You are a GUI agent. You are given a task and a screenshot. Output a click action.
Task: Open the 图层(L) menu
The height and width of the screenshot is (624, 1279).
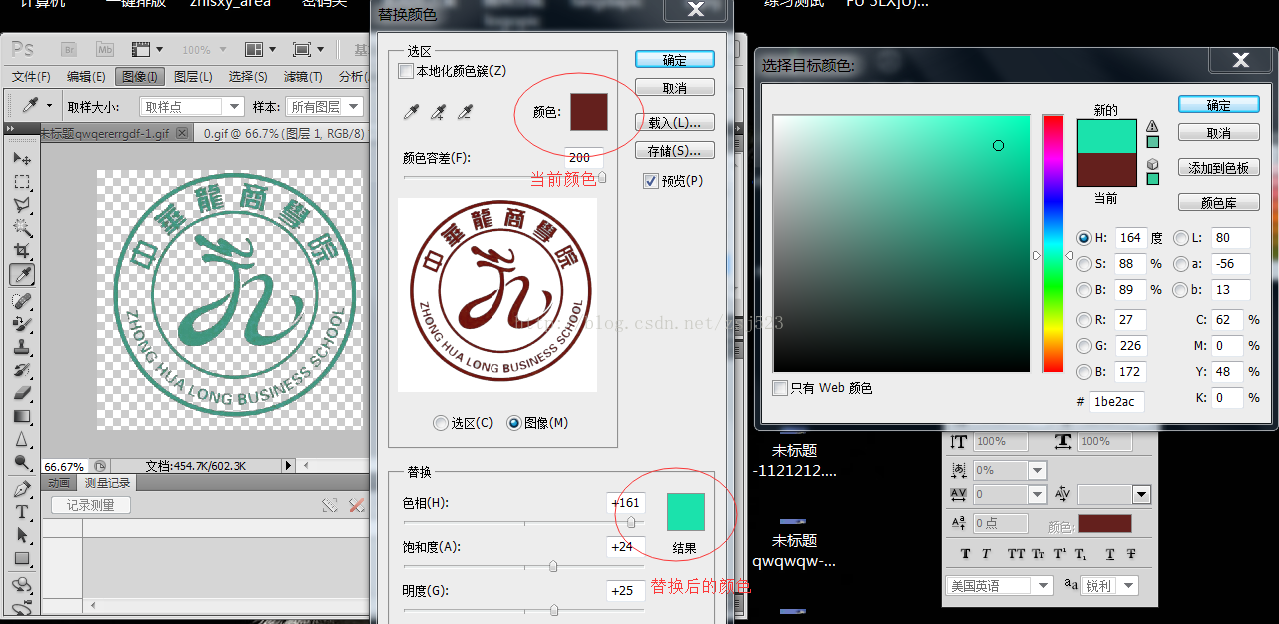193,77
